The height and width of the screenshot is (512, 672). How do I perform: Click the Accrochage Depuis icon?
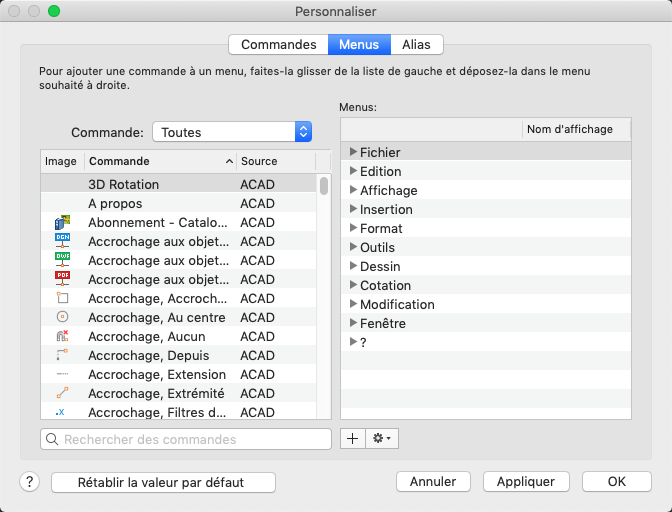pyautogui.click(x=62, y=355)
